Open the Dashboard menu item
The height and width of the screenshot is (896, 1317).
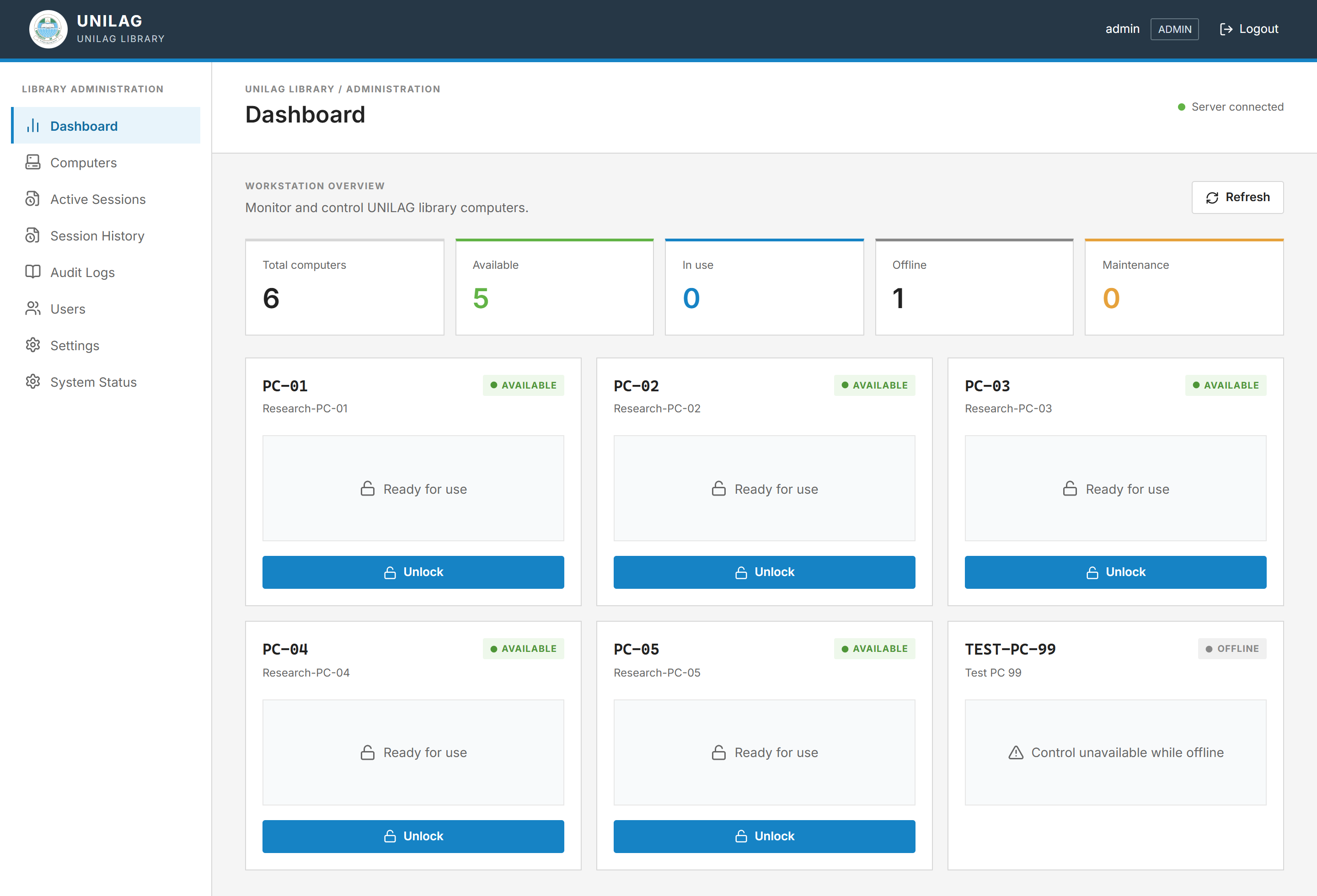(106, 126)
